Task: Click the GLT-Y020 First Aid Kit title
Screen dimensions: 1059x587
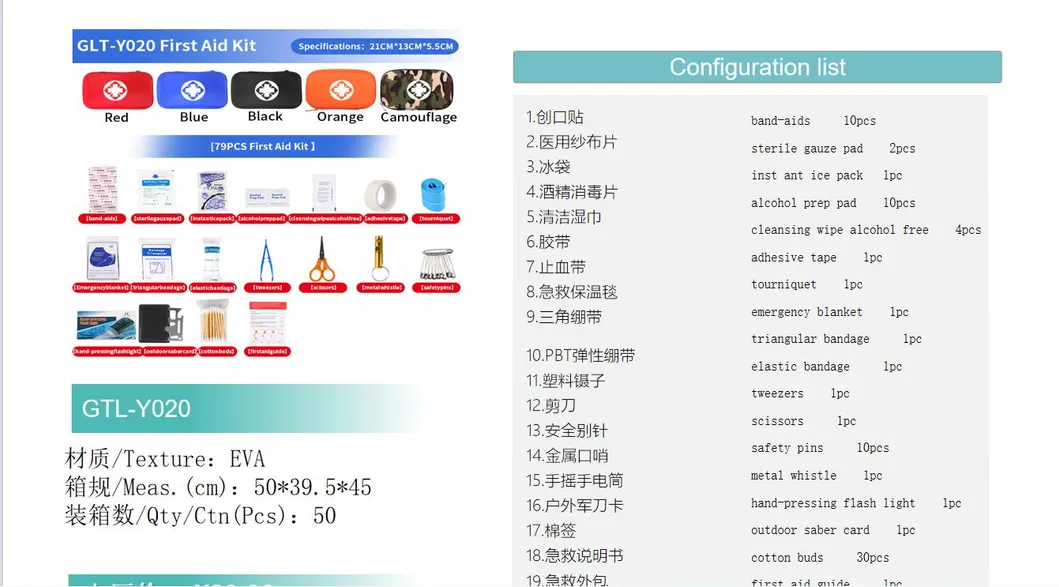Action: pos(166,45)
